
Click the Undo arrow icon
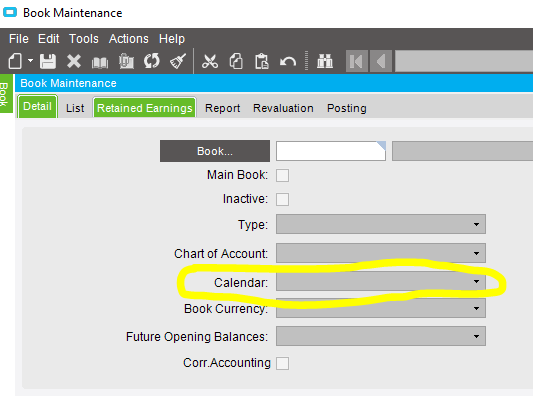click(288, 62)
